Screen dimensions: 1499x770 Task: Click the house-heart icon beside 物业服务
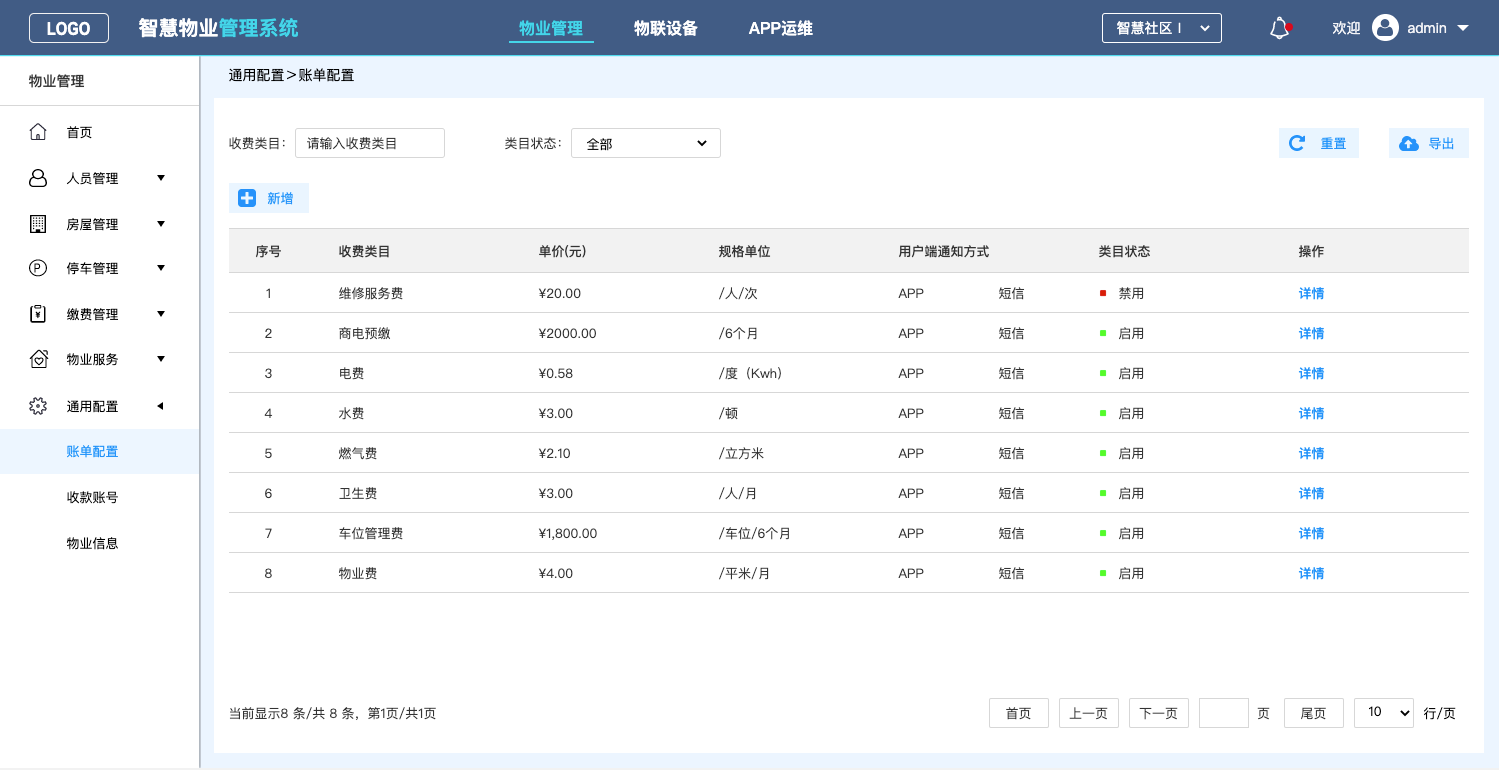[x=38, y=359]
